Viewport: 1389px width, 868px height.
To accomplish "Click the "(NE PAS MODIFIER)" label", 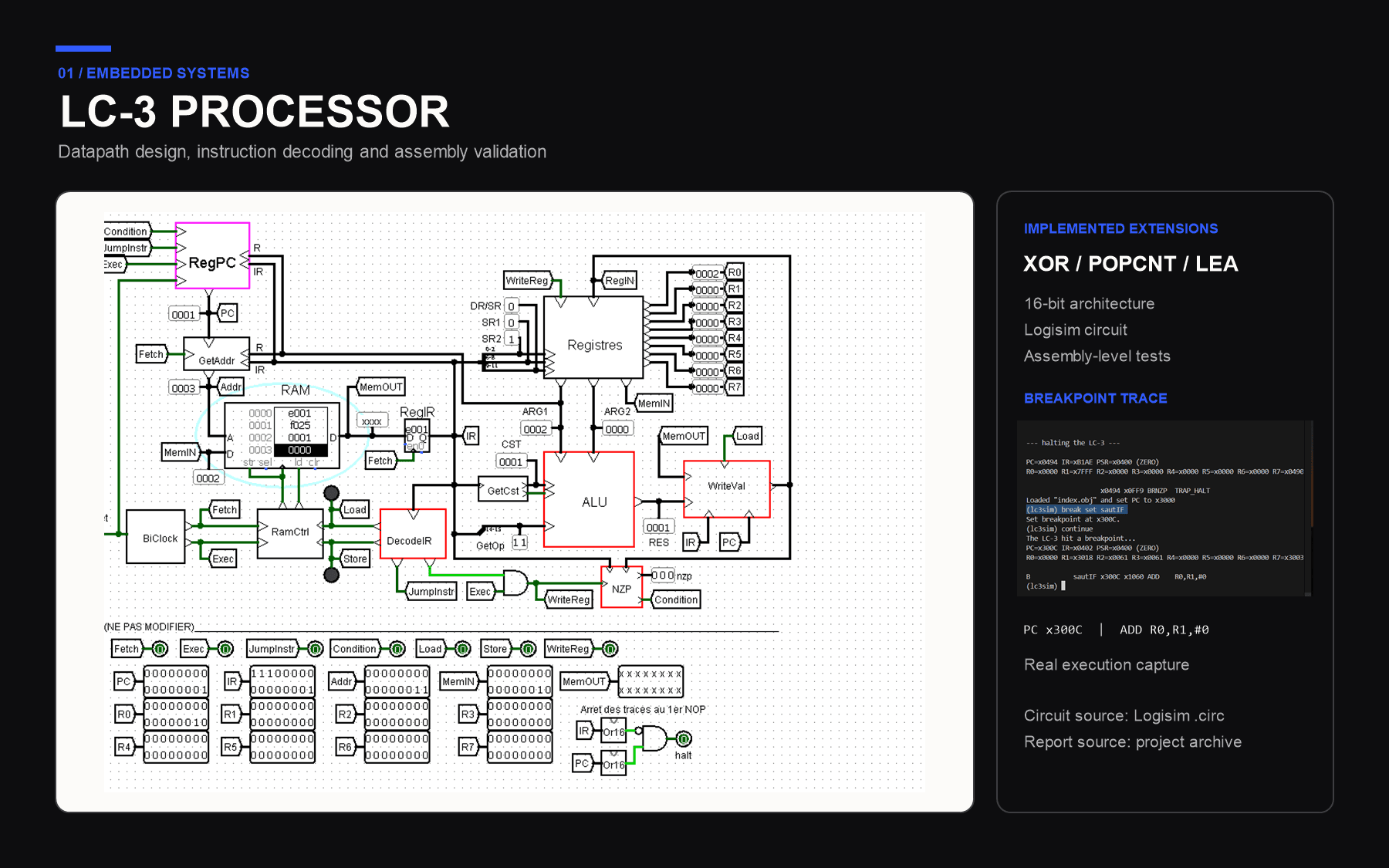I will (x=149, y=627).
